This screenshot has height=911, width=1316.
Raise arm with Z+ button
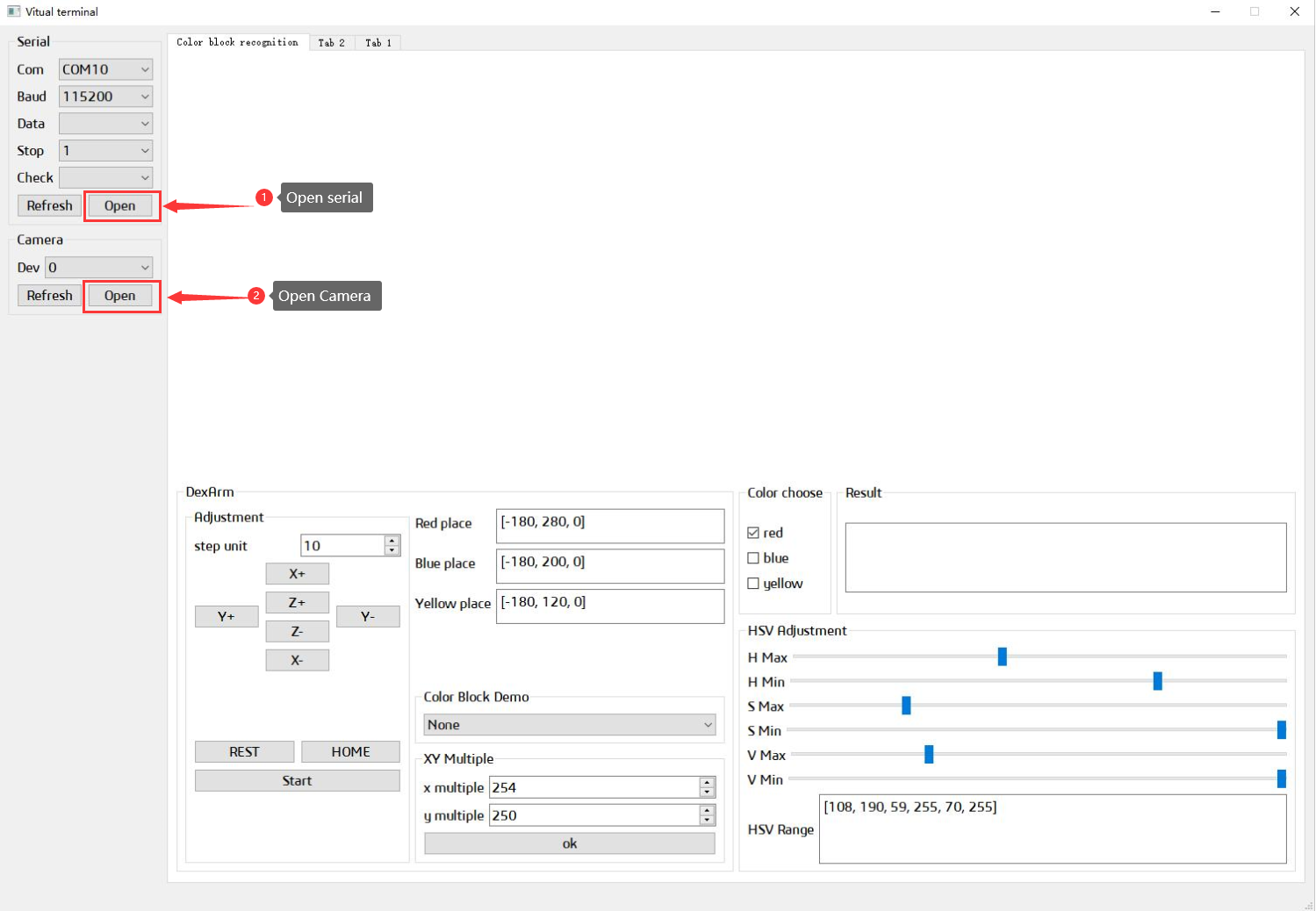[x=298, y=603]
